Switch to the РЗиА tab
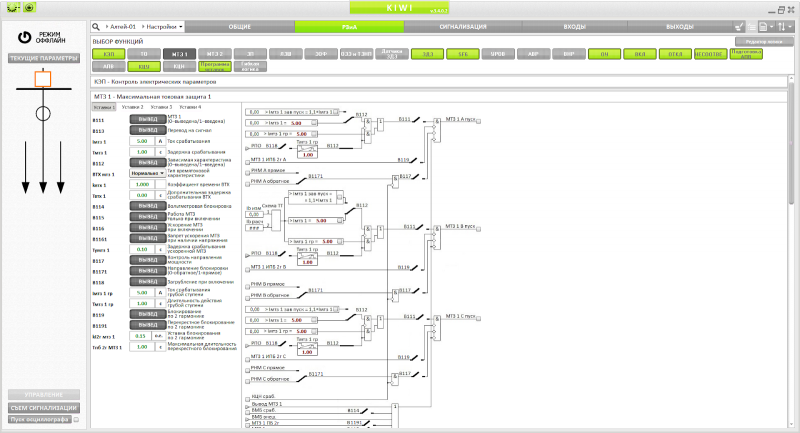Viewport: 800px width, 433px height. pyautogui.click(x=349, y=27)
